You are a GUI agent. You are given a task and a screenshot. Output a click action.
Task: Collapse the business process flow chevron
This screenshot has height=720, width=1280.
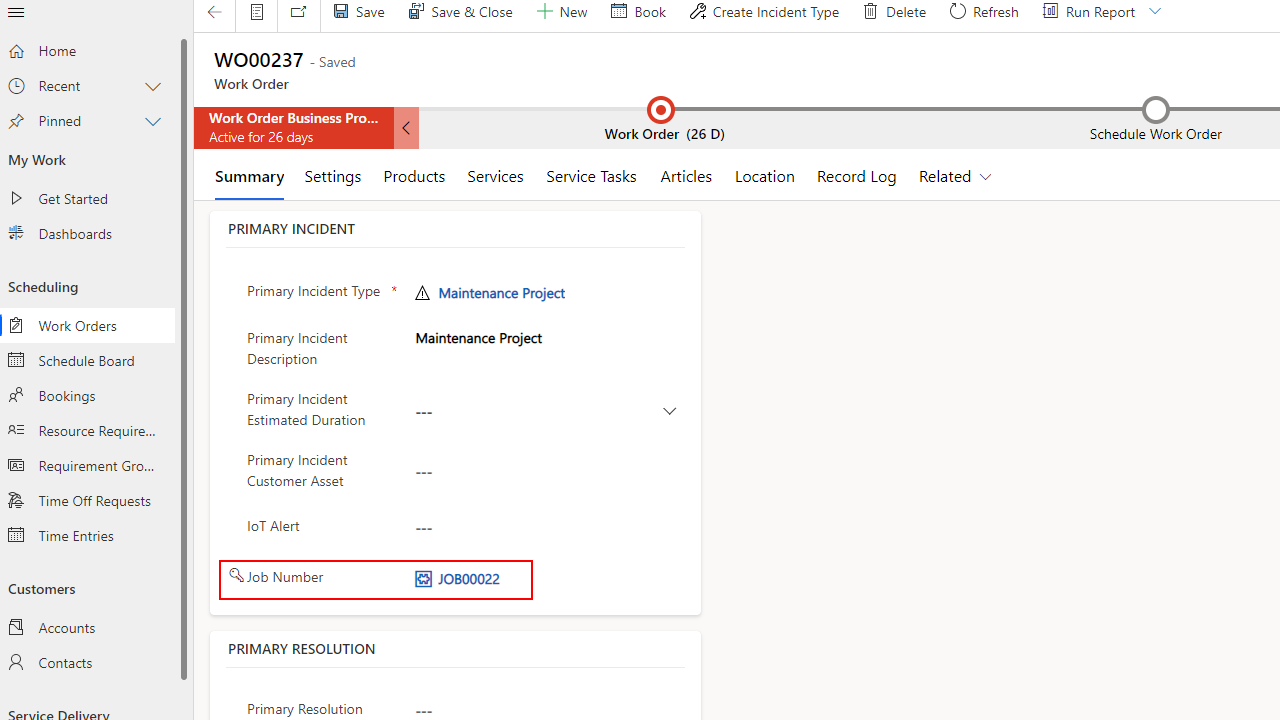coord(406,128)
